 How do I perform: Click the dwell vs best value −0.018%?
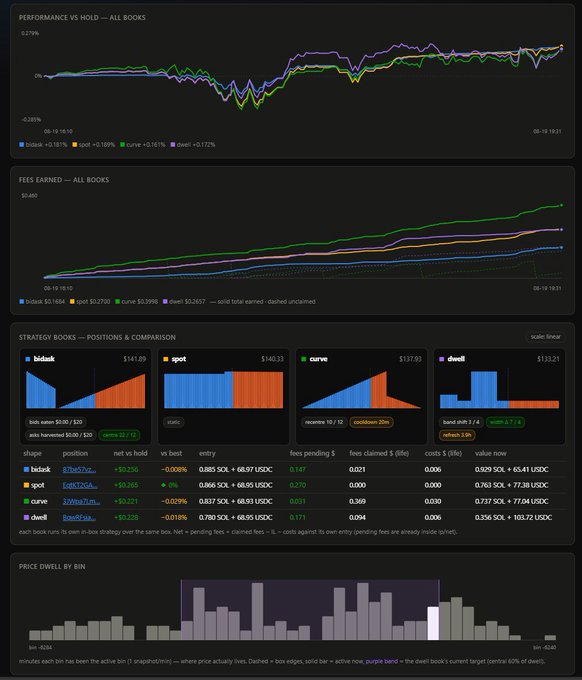point(174,517)
